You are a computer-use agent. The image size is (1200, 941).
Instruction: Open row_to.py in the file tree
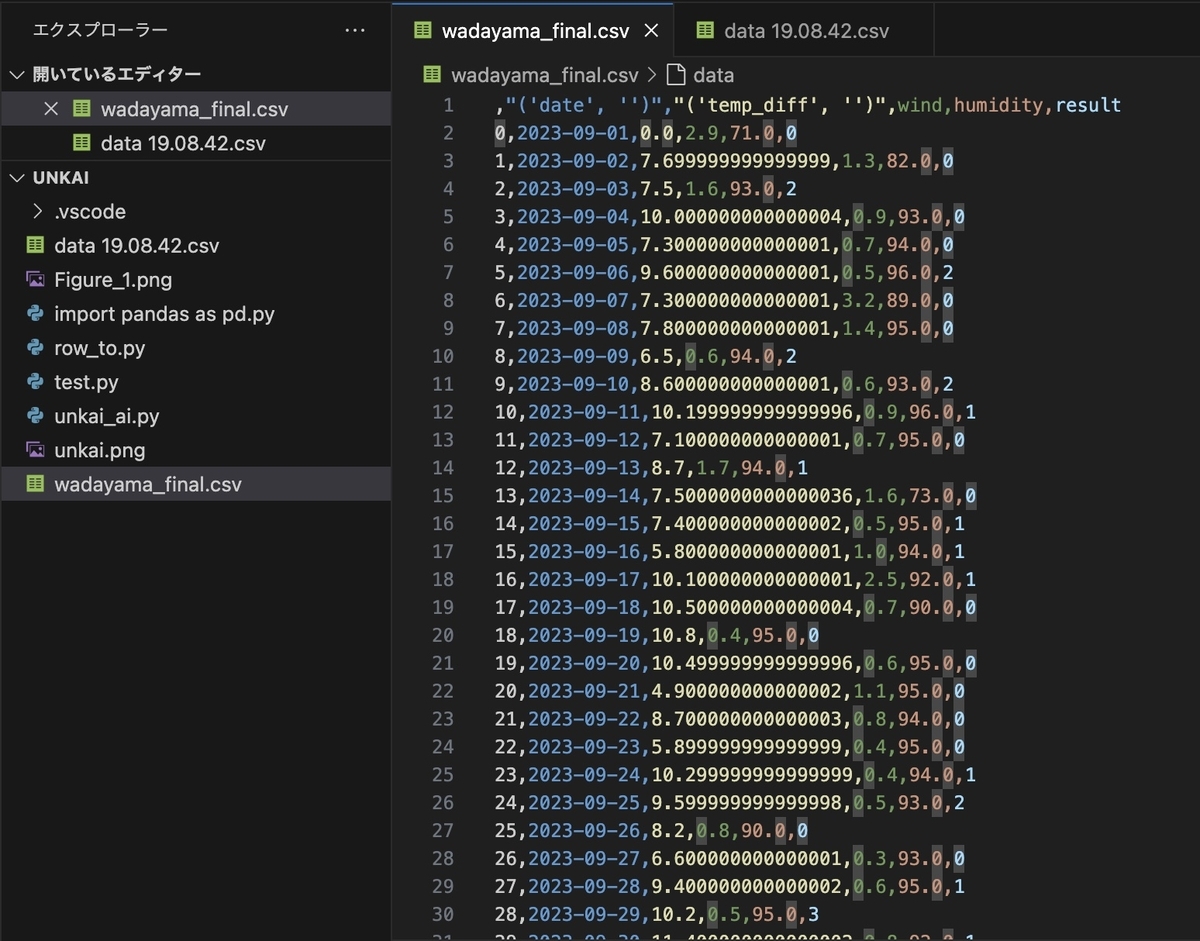(x=195, y=348)
